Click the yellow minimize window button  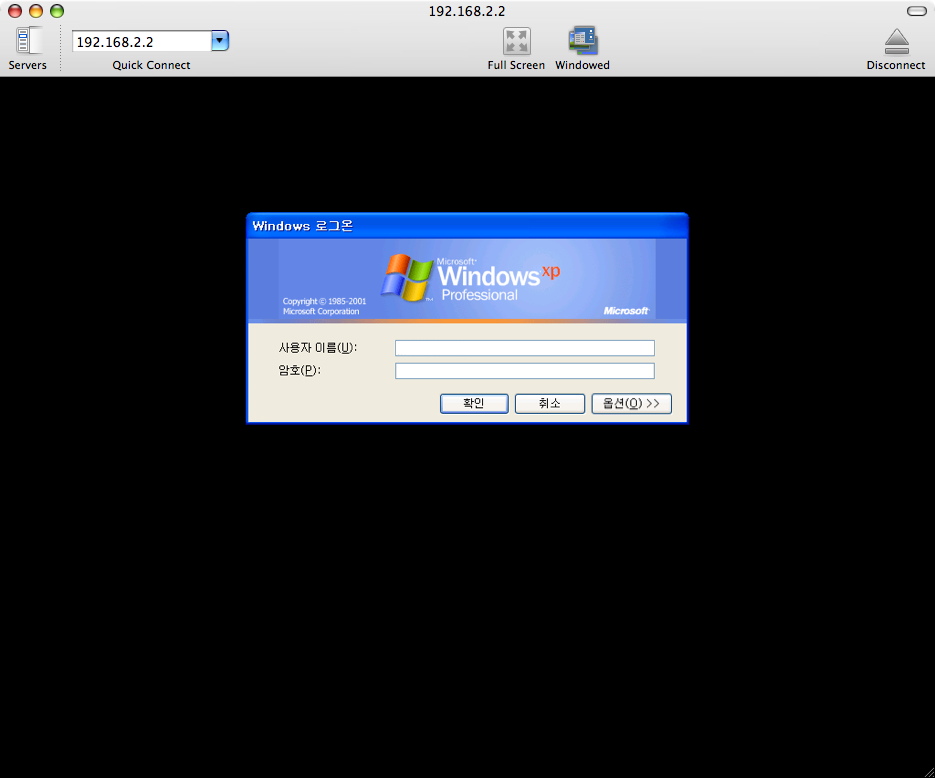tap(36, 11)
